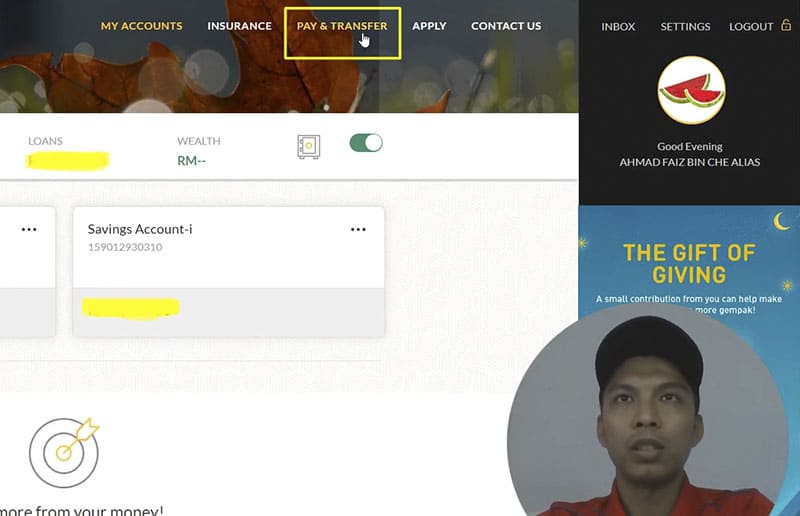Viewport: 800px width, 516px height.
Task: Click the padlock icon beside Logout
Action: click(x=786, y=25)
